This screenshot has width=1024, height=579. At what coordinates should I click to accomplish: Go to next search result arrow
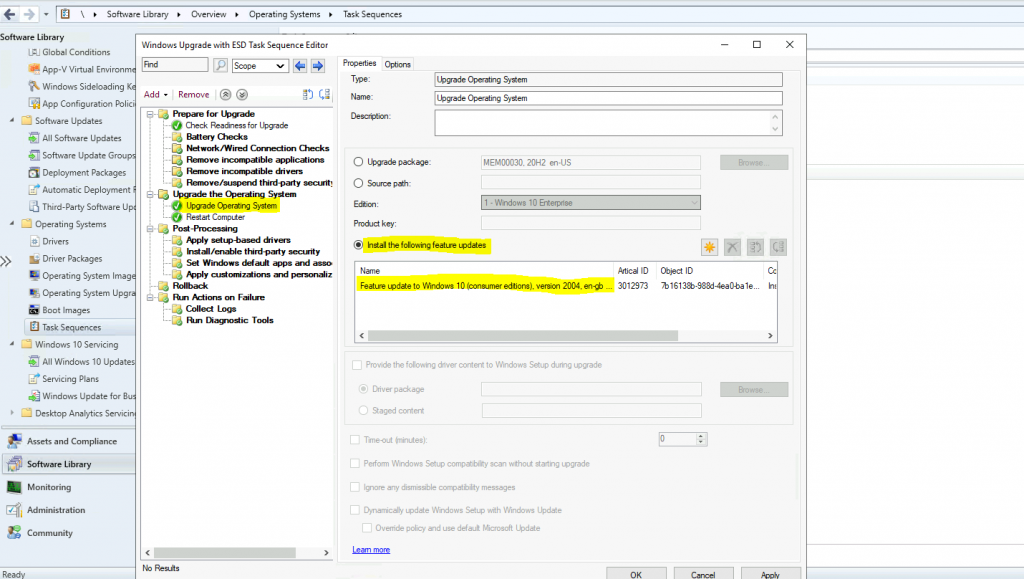point(318,65)
